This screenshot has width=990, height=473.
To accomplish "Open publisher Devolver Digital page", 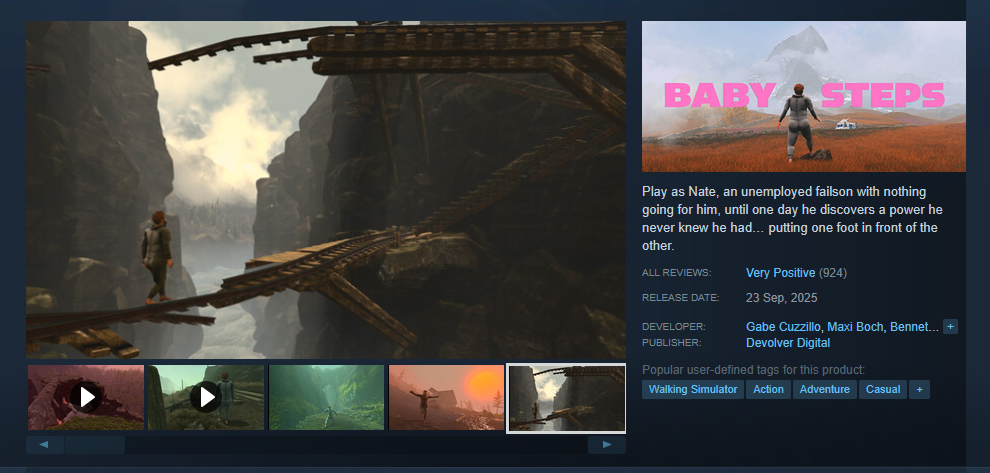I will 788,343.
